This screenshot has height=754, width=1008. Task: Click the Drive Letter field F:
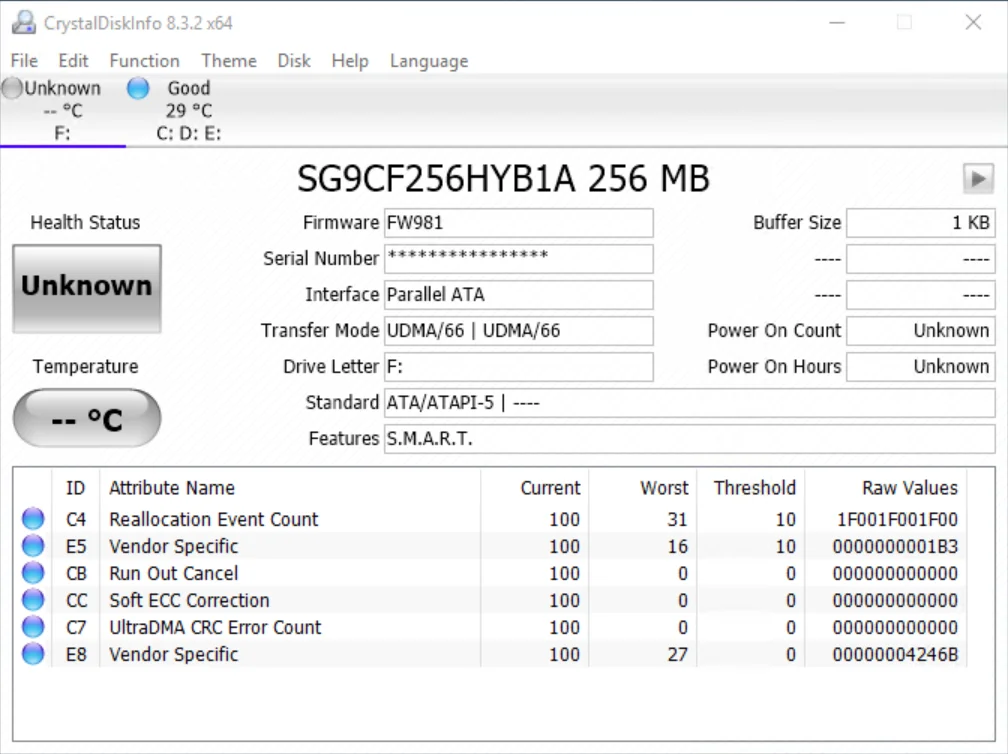tap(519, 367)
